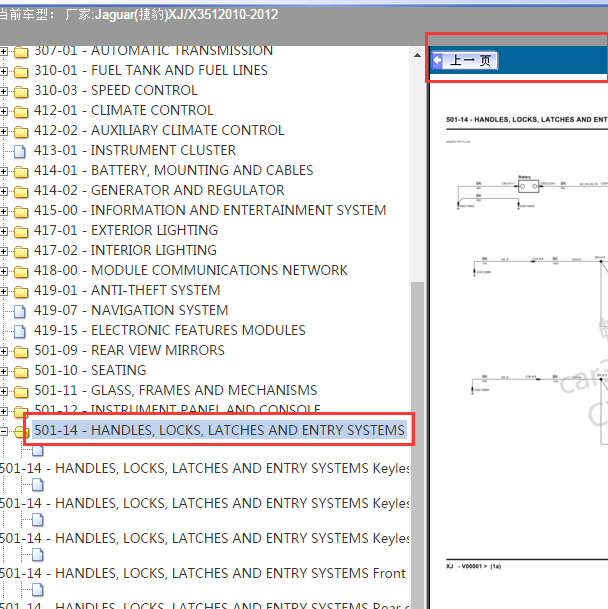The height and width of the screenshot is (609, 608).
Task: Select 501-10 - SEATING
Action: pyautogui.click(x=90, y=370)
